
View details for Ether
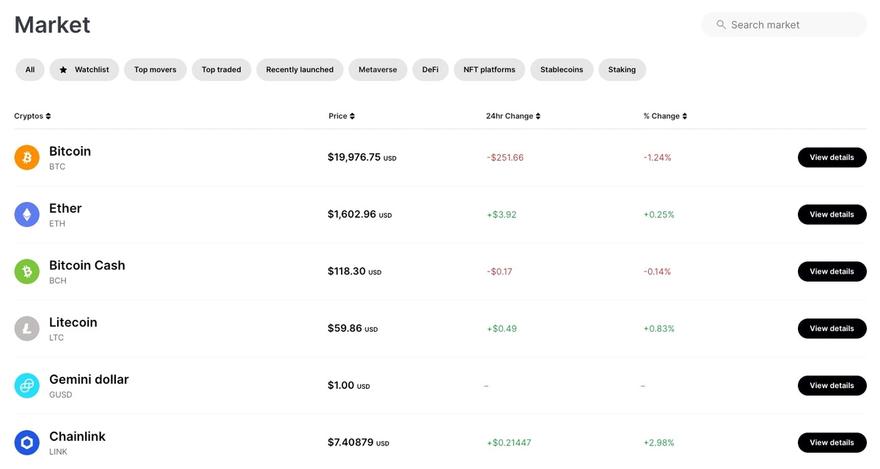832,214
